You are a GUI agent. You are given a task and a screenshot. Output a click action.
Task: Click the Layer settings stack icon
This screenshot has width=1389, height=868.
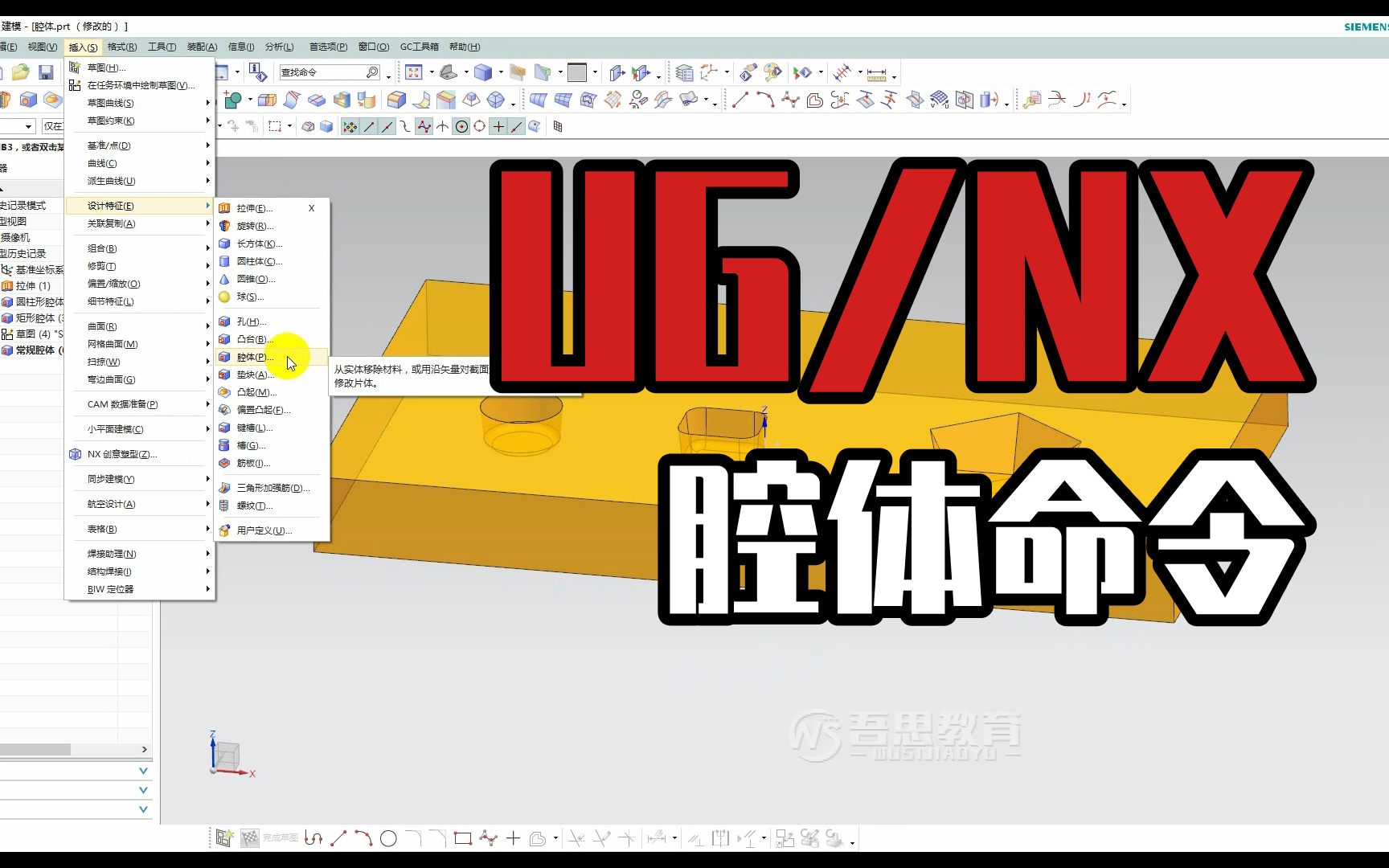pos(684,73)
